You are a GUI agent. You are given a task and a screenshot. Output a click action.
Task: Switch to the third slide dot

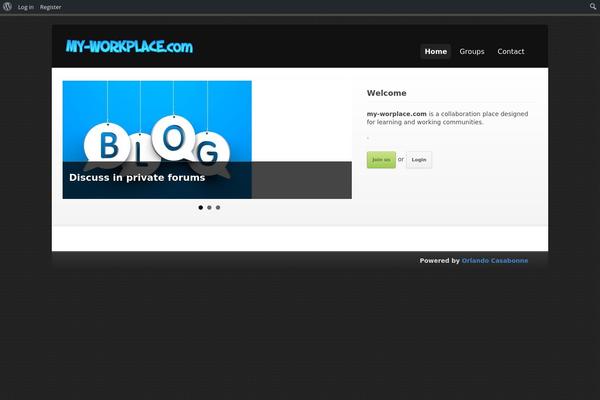(218, 207)
